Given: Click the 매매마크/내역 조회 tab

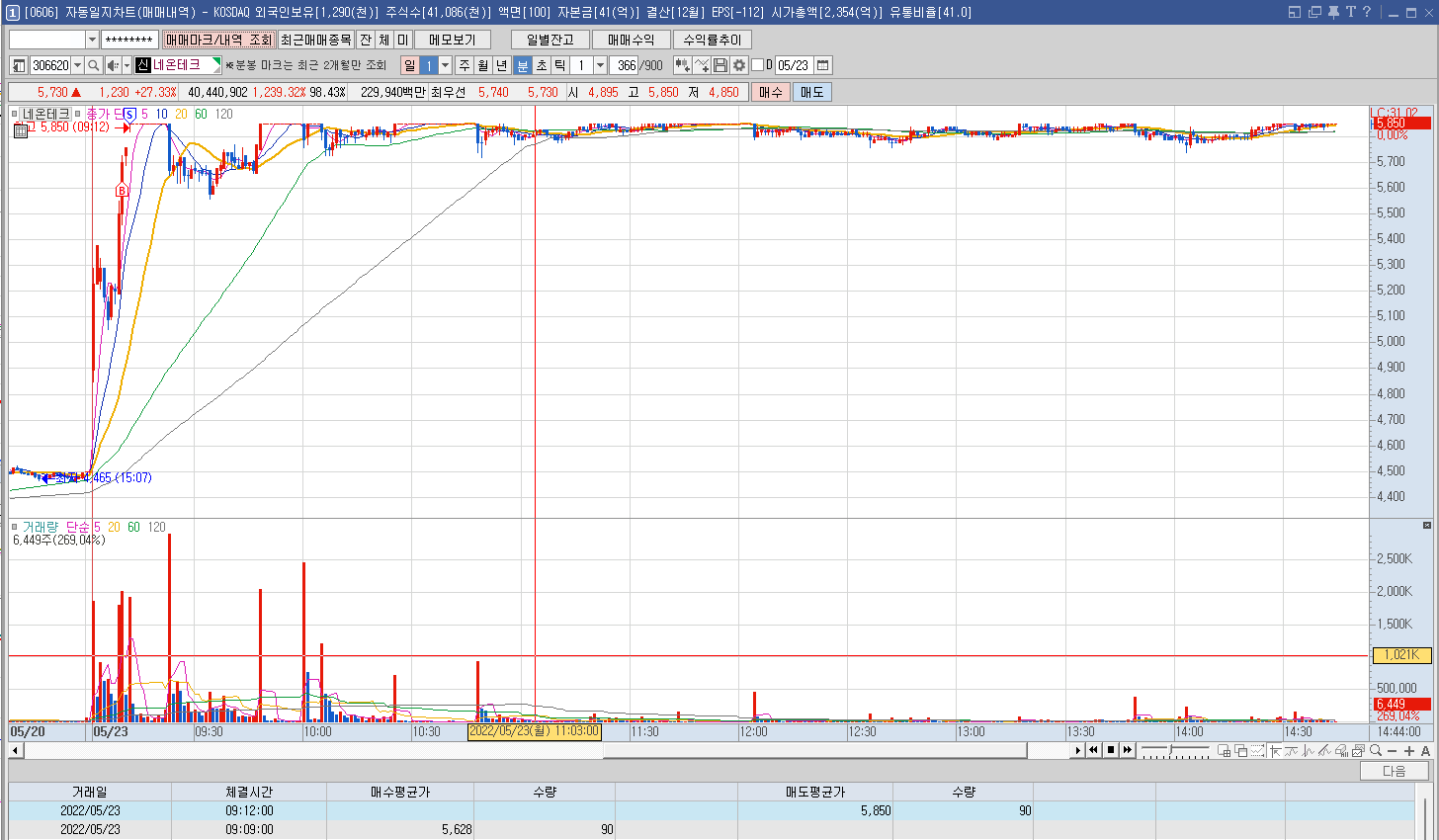Looking at the screenshot, I should (218, 40).
